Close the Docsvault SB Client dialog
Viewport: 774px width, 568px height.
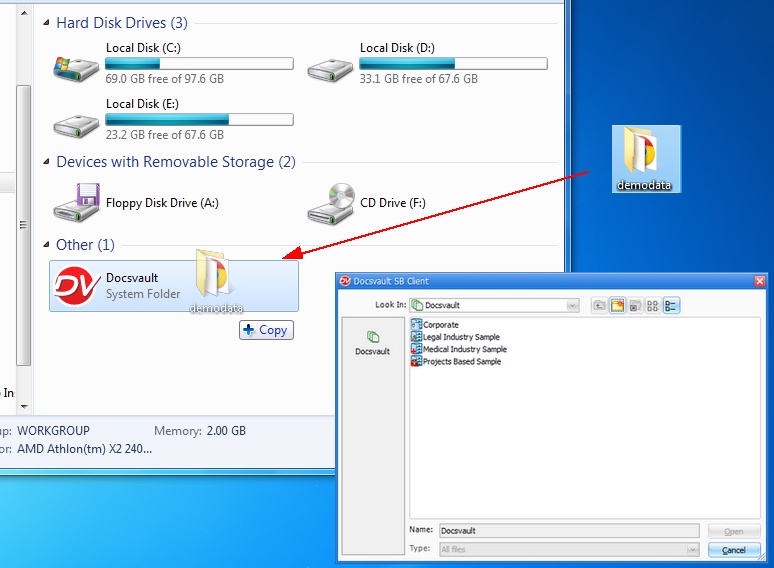[x=759, y=281]
